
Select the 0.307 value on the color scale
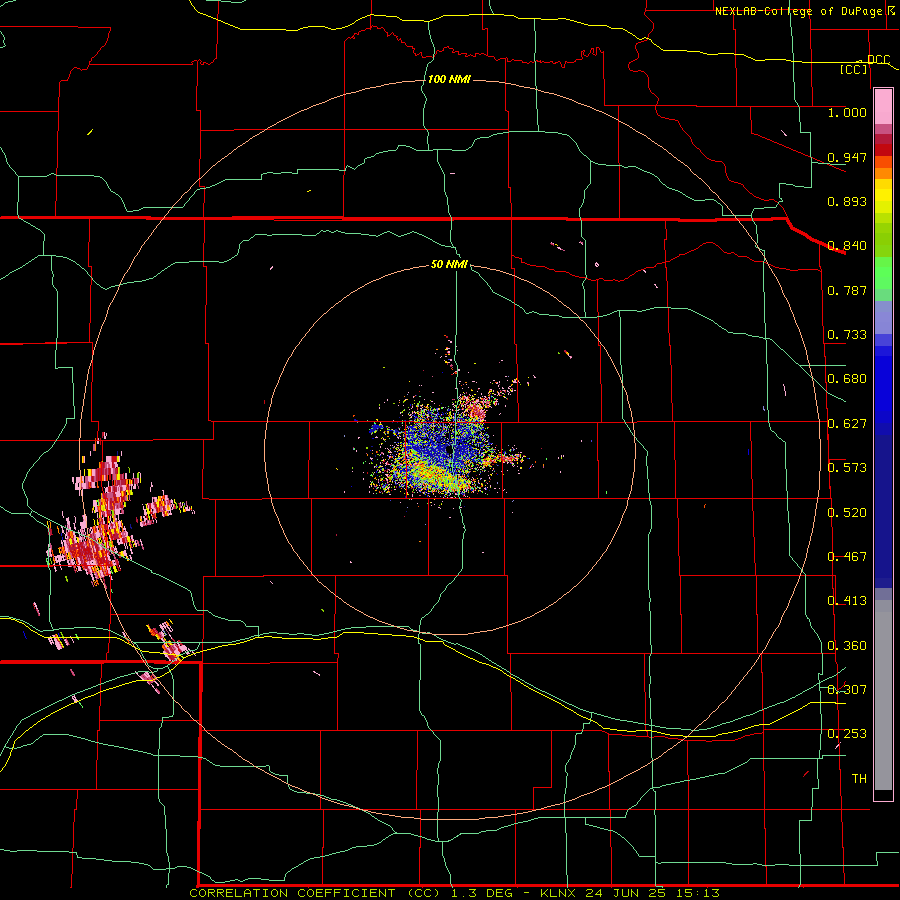tap(847, 690)
